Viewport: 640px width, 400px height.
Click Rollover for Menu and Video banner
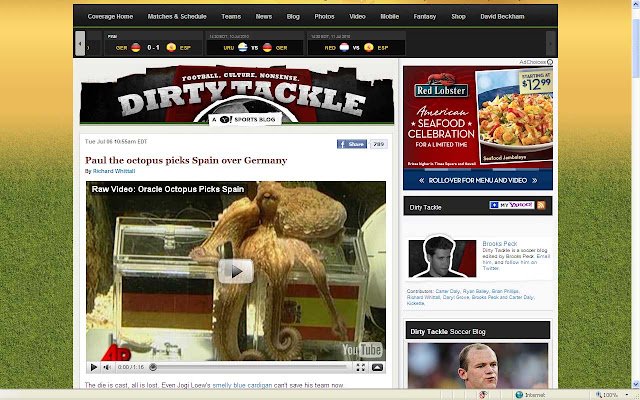coord(478,180)
